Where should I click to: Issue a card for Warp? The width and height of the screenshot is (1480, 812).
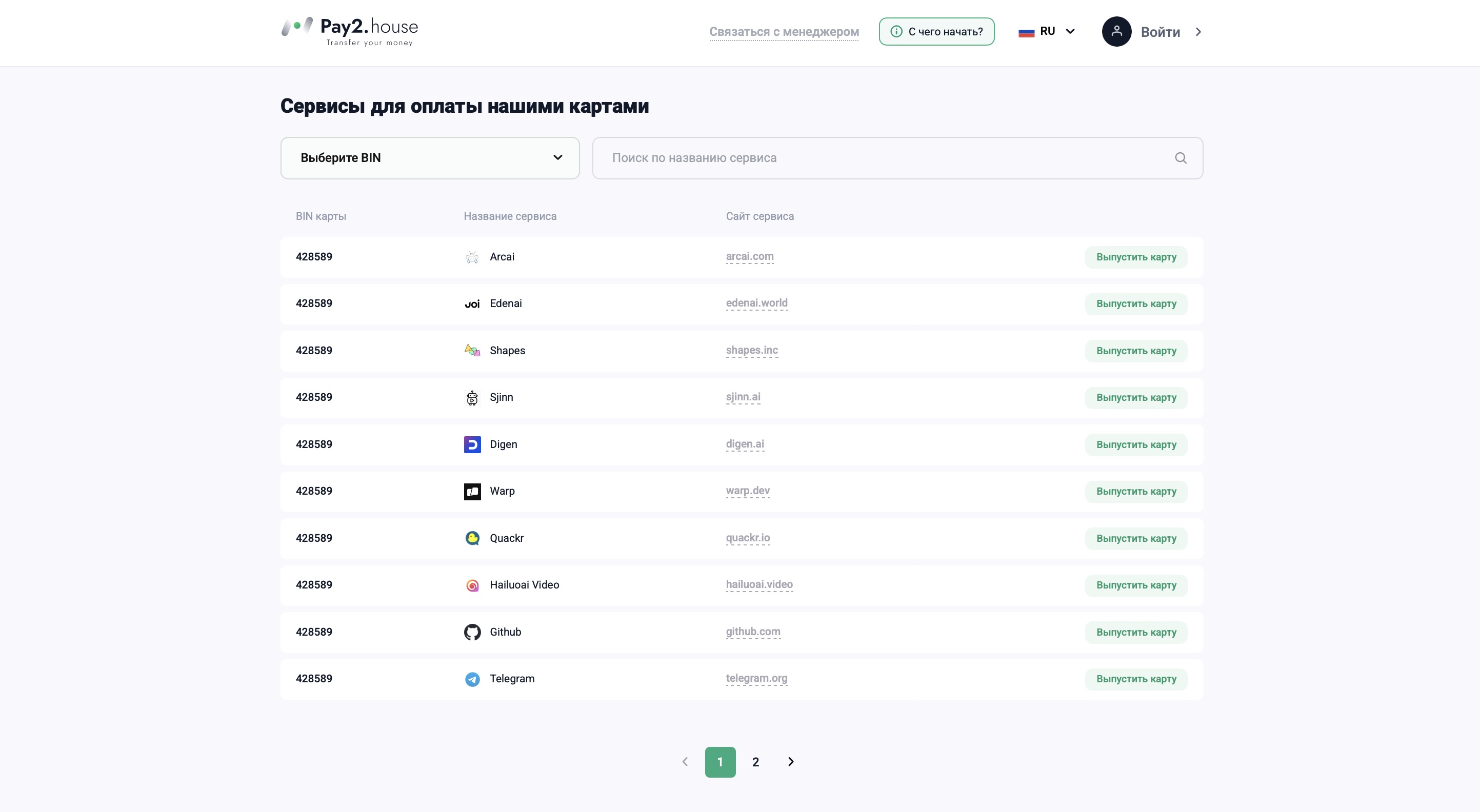click(x=1136, y=492)
